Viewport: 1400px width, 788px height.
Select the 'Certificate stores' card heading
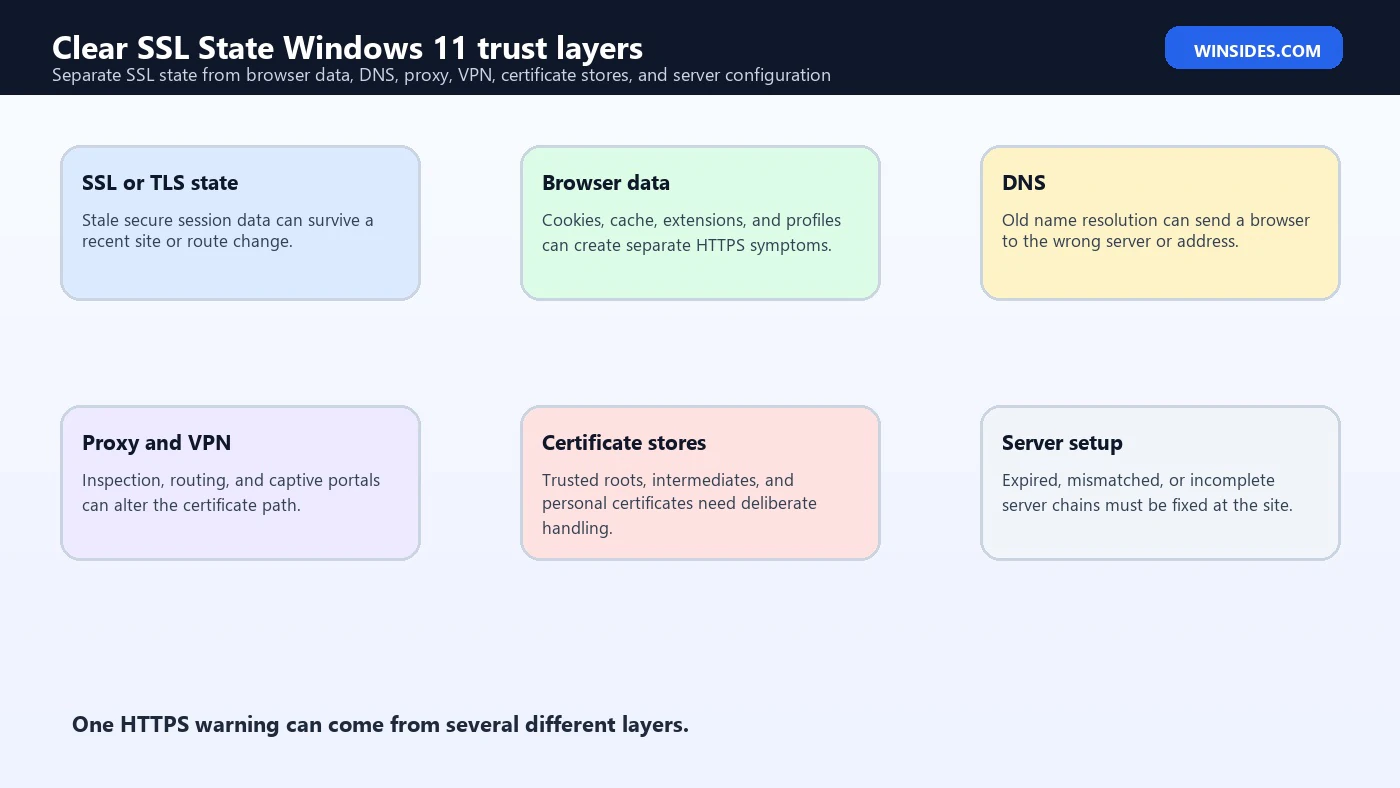point(624,443)
